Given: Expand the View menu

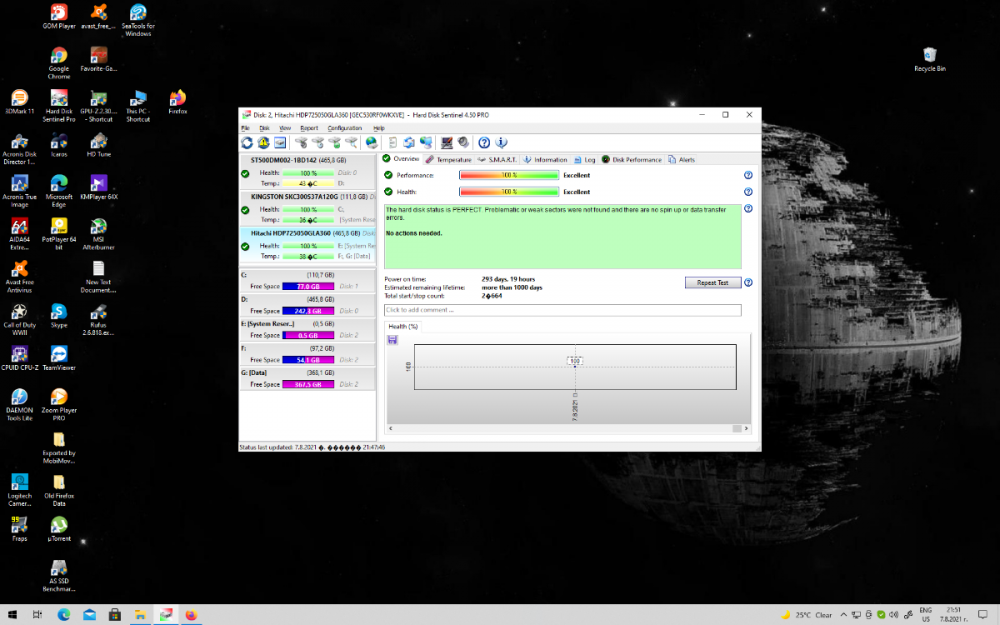Looking at the screenshot, I should pos(285,128).
